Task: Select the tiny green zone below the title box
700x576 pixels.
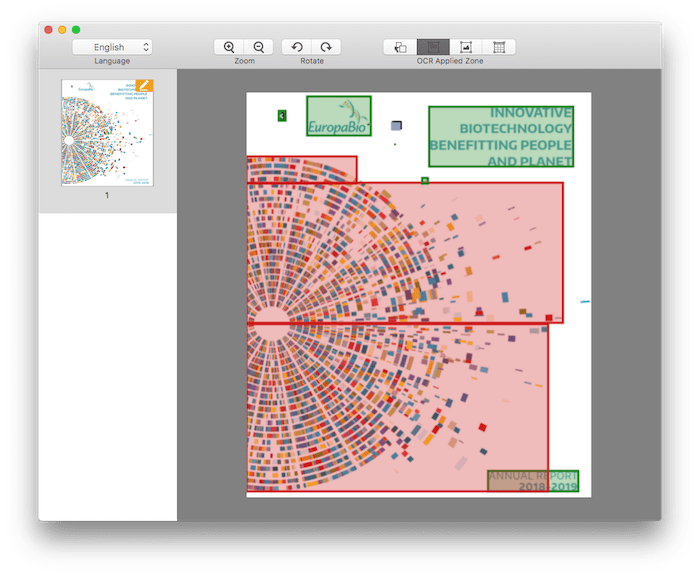Action: tap(425, 180)
